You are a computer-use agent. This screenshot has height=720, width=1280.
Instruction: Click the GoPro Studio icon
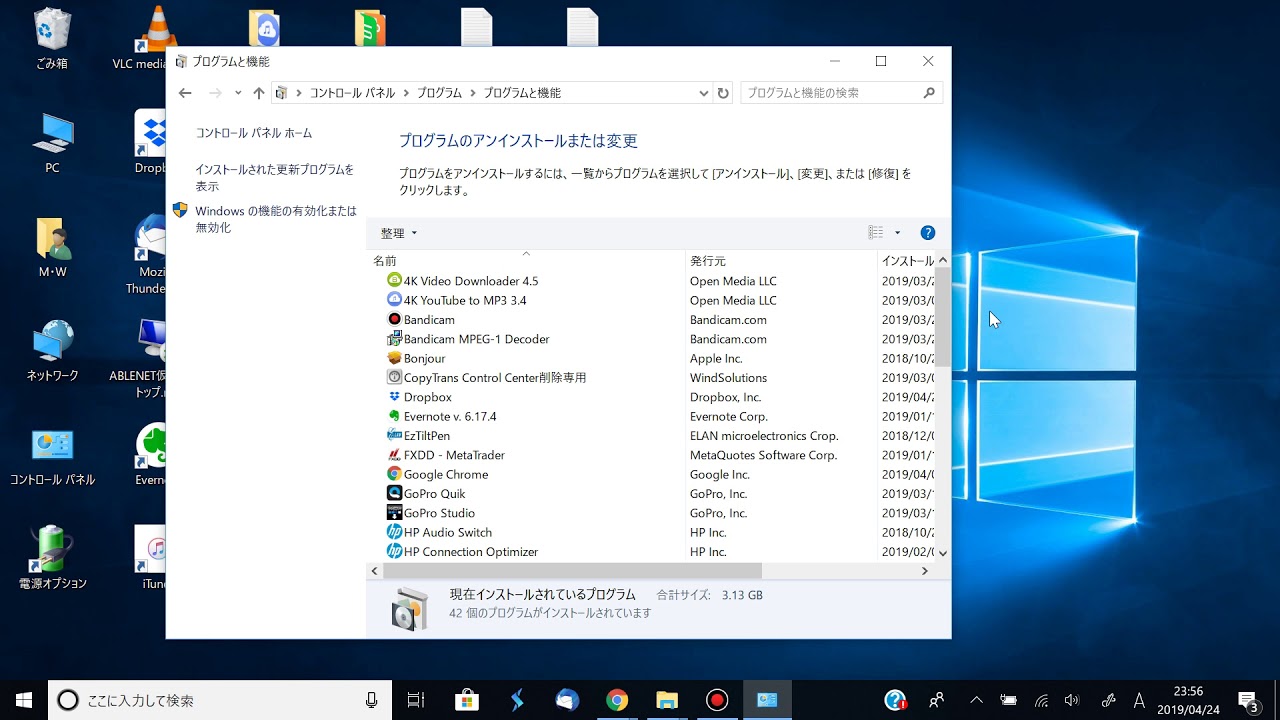pyautogui.click(x=394, y=513)
